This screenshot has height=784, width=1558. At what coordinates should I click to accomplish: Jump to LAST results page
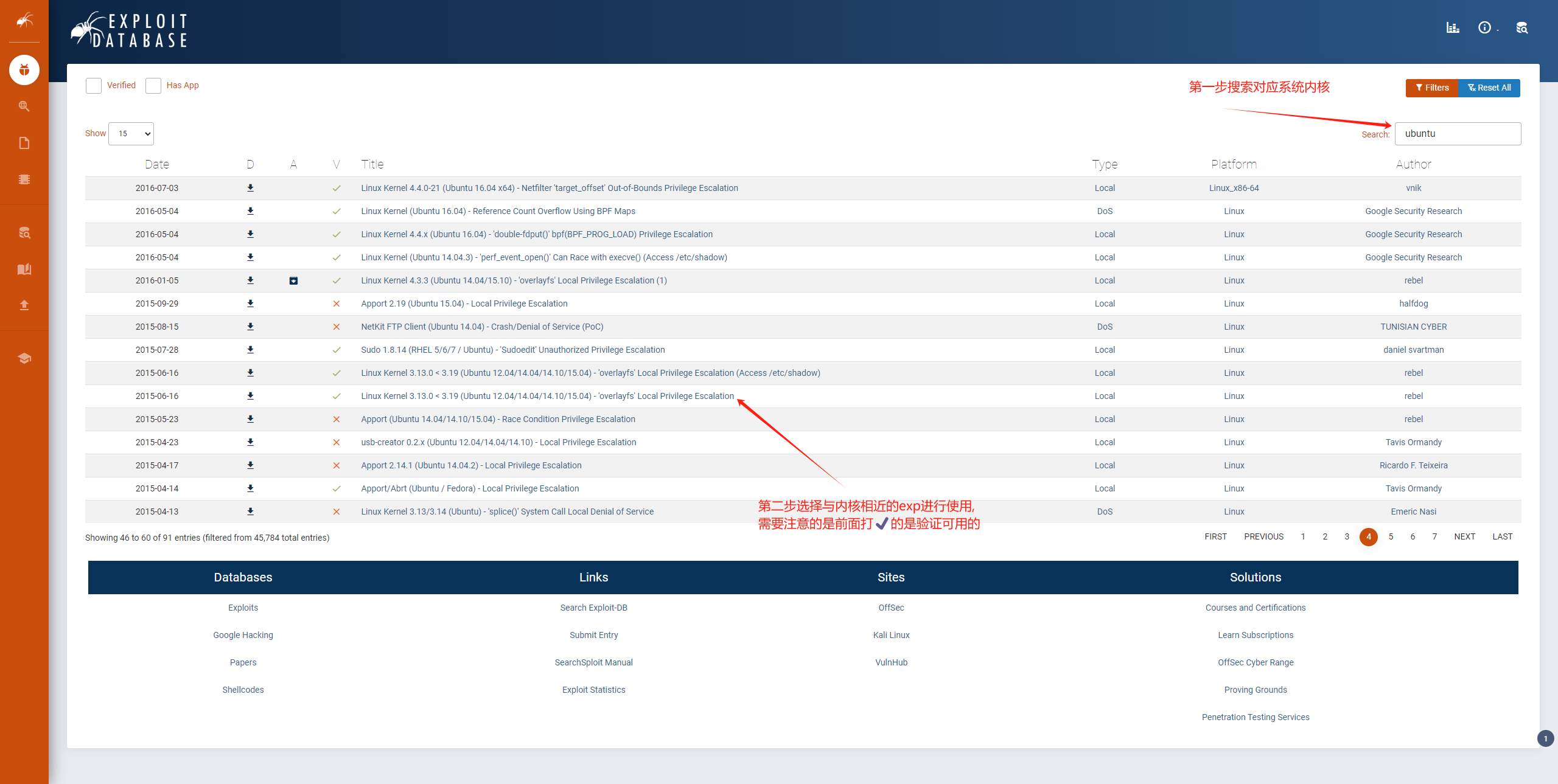[1502, 536]
